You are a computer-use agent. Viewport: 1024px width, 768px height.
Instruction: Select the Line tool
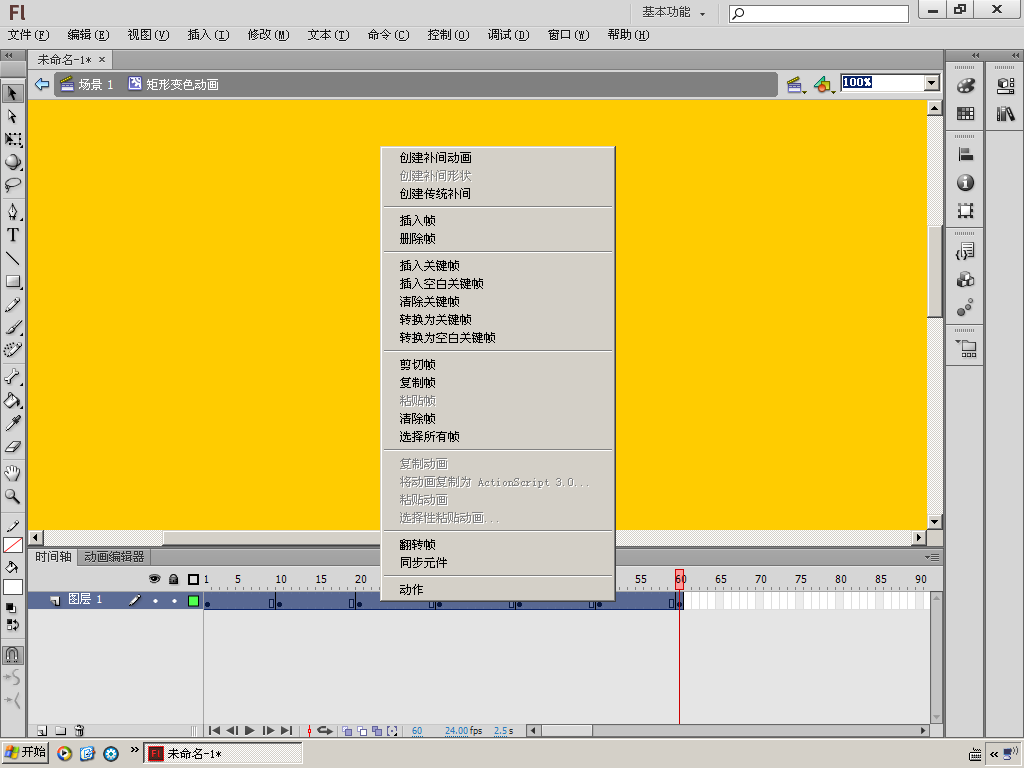(x=12, y=259)
